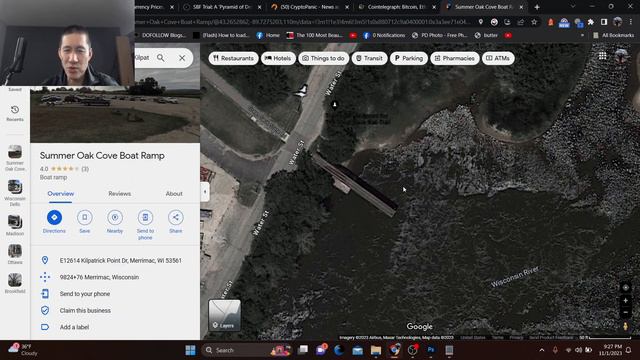This screenshot has height=360, width=640.
Task: Show your location with the locate icon
Action: click(x=625, y=287)
